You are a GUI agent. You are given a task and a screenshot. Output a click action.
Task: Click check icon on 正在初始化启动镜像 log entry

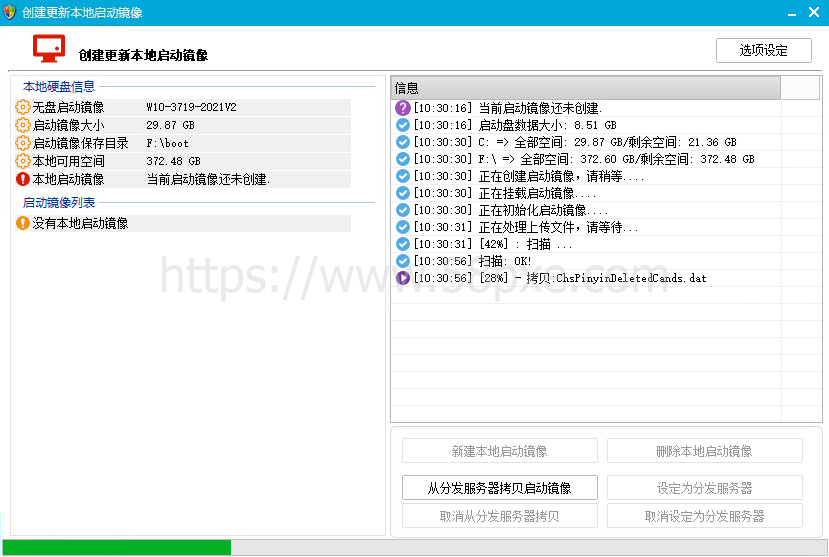[x=403, y=210]
